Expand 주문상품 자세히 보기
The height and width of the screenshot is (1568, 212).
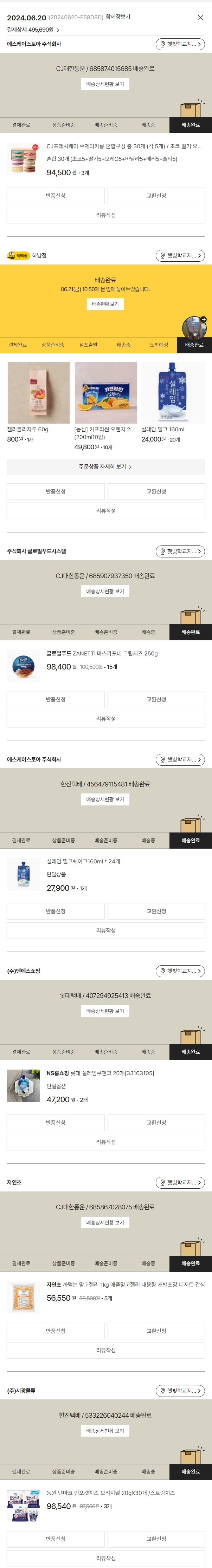pyautogui.click(x=105, y=467)
